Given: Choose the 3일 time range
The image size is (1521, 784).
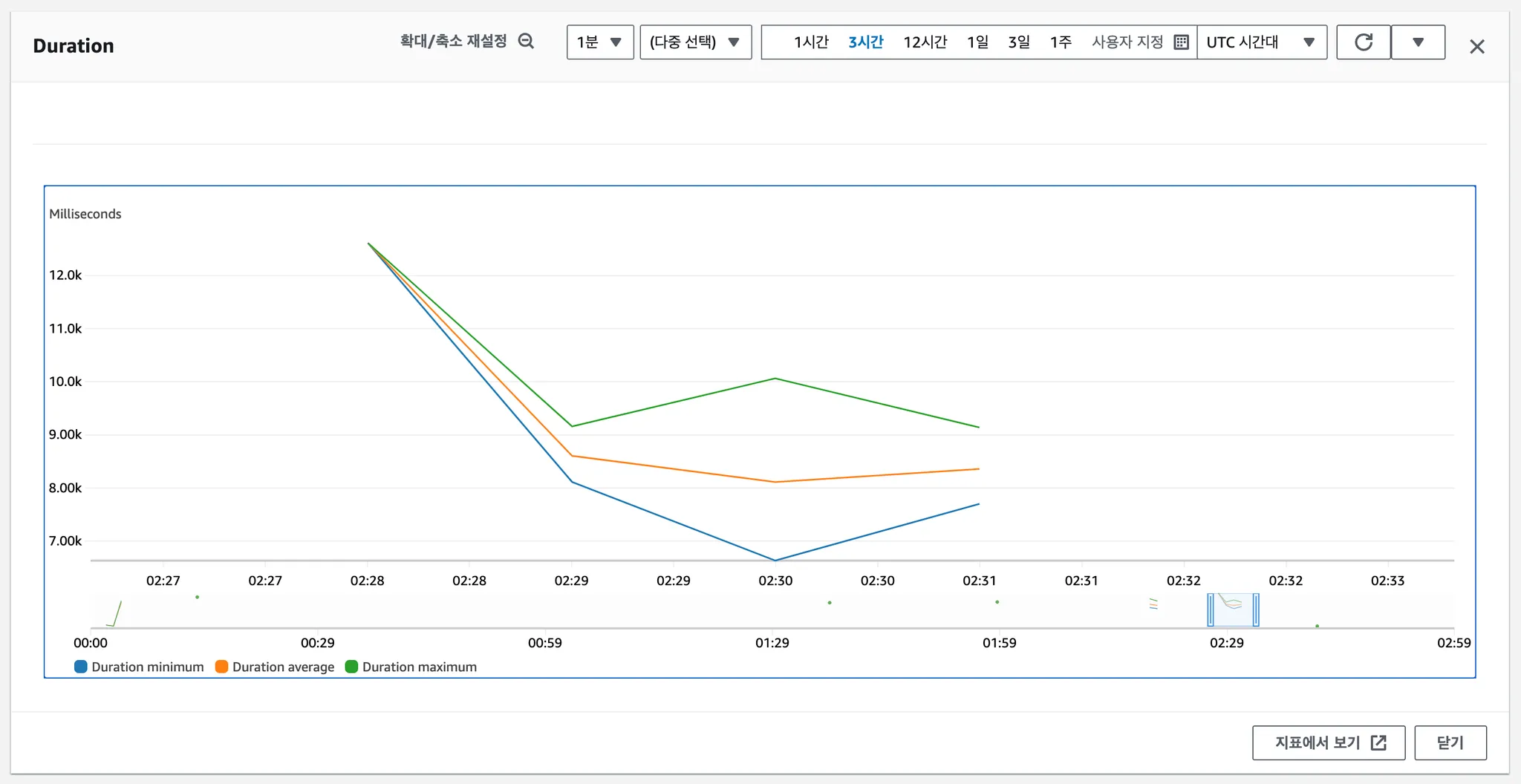Looking at the screenshot, I should pyautogui.click(x=1019, y=42).
